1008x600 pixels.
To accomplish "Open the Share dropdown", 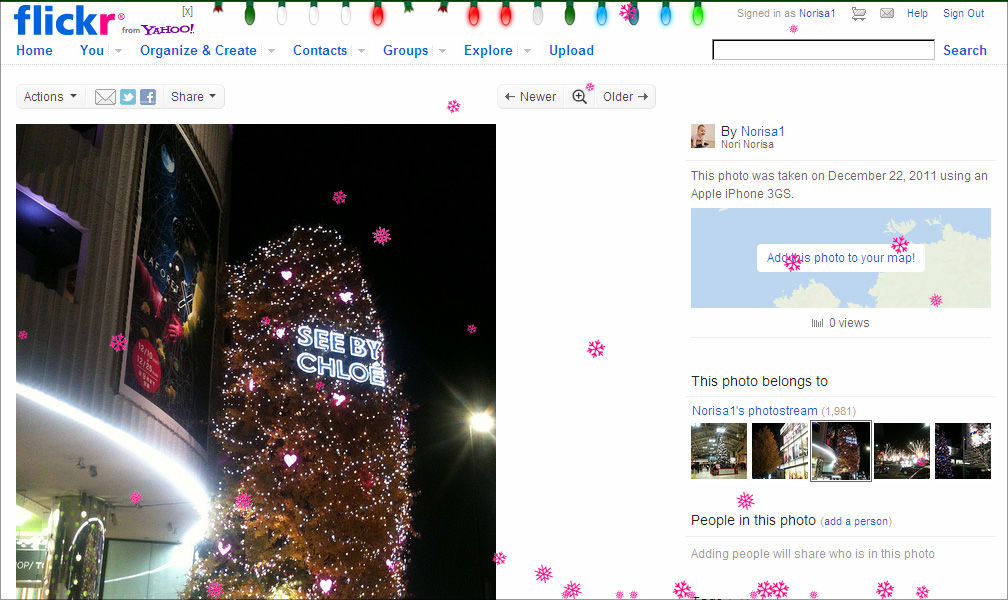I will pos(194,96).
